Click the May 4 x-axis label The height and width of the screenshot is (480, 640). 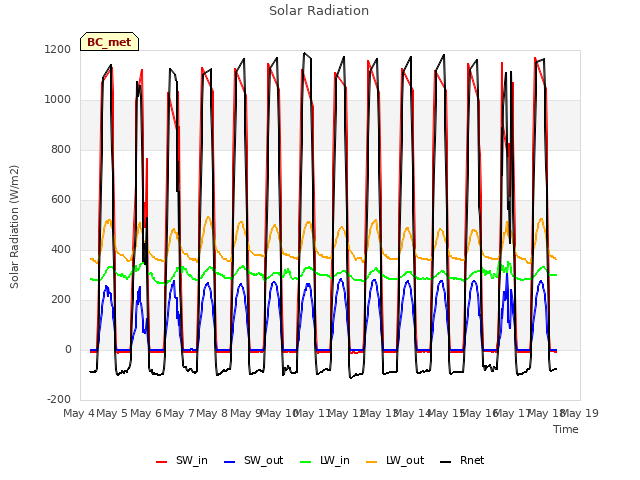click(79, 413)
